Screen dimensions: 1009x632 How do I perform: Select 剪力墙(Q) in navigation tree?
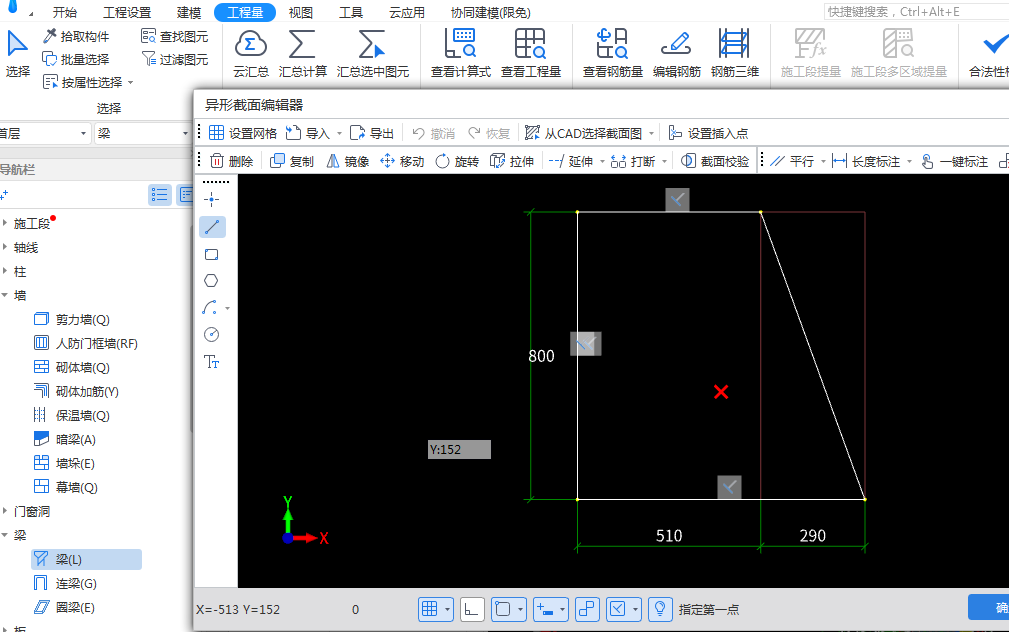point(82,319)
